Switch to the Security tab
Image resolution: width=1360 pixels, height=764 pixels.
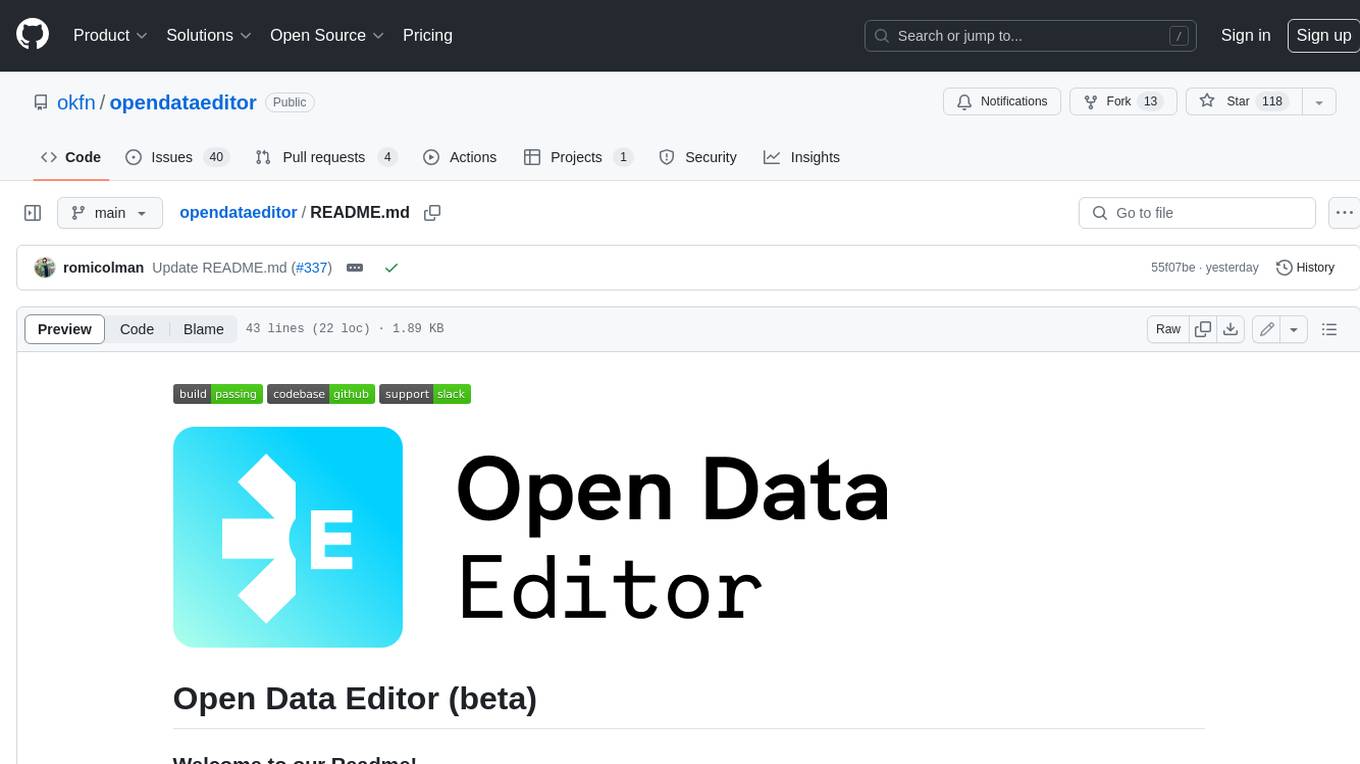[x=698, y=157]
